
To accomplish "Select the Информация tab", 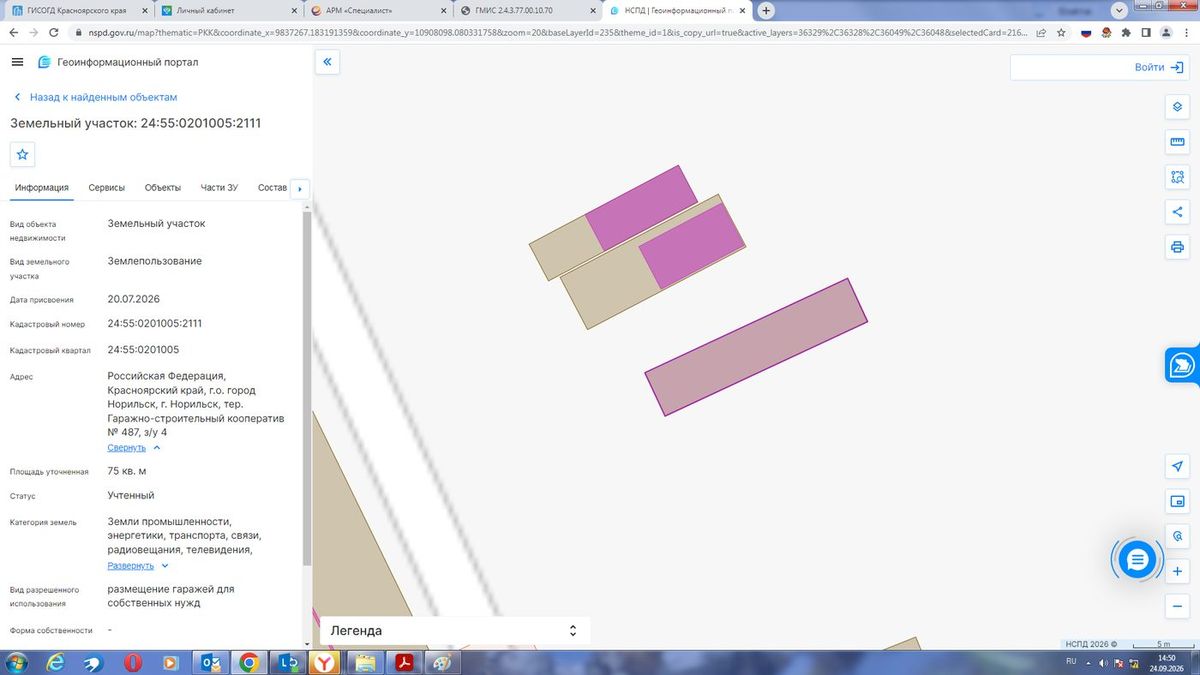I will [42, 188].
